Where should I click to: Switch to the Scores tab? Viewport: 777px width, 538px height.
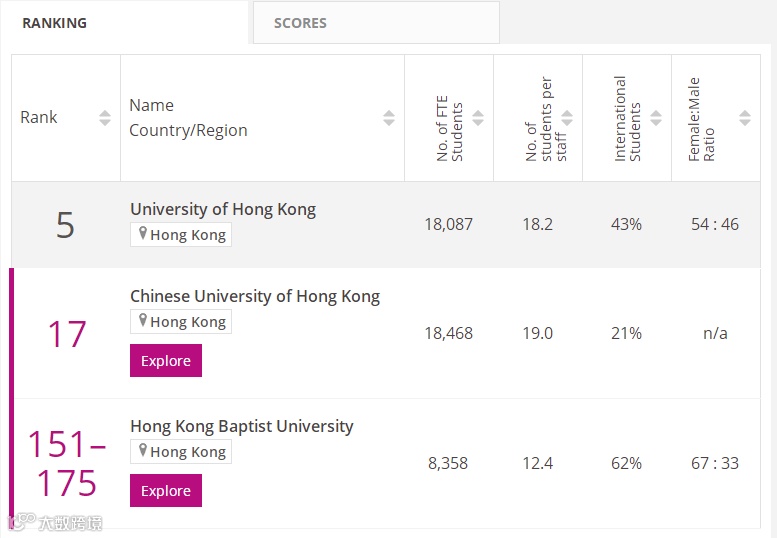tap(300, 23)
